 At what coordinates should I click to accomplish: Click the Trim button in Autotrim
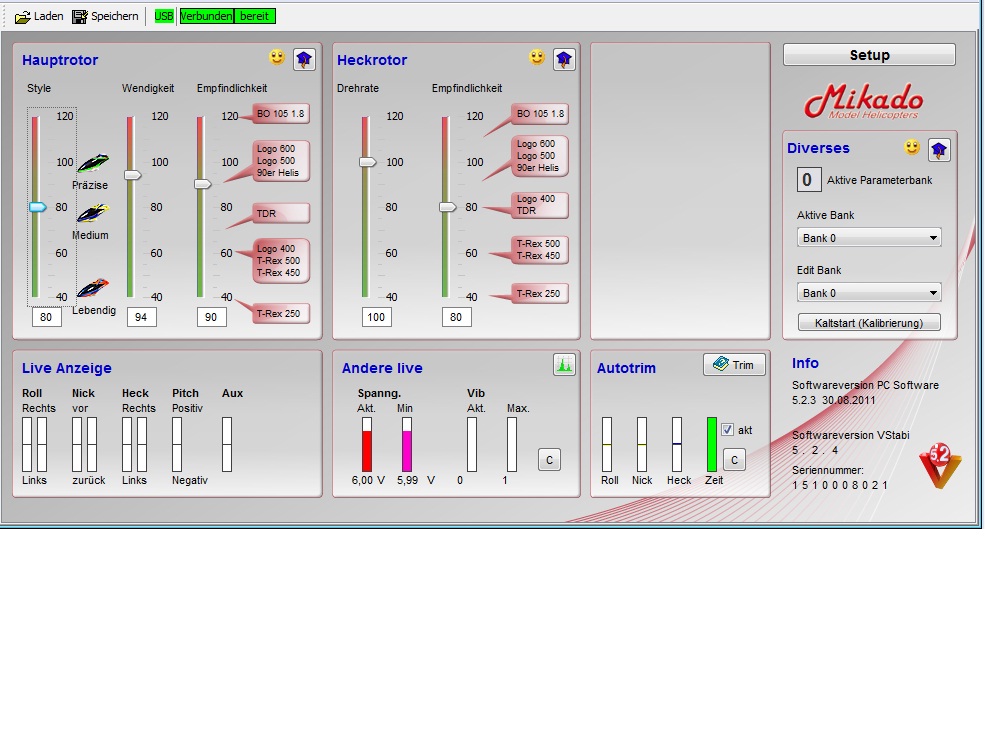(x=734, y=365)
